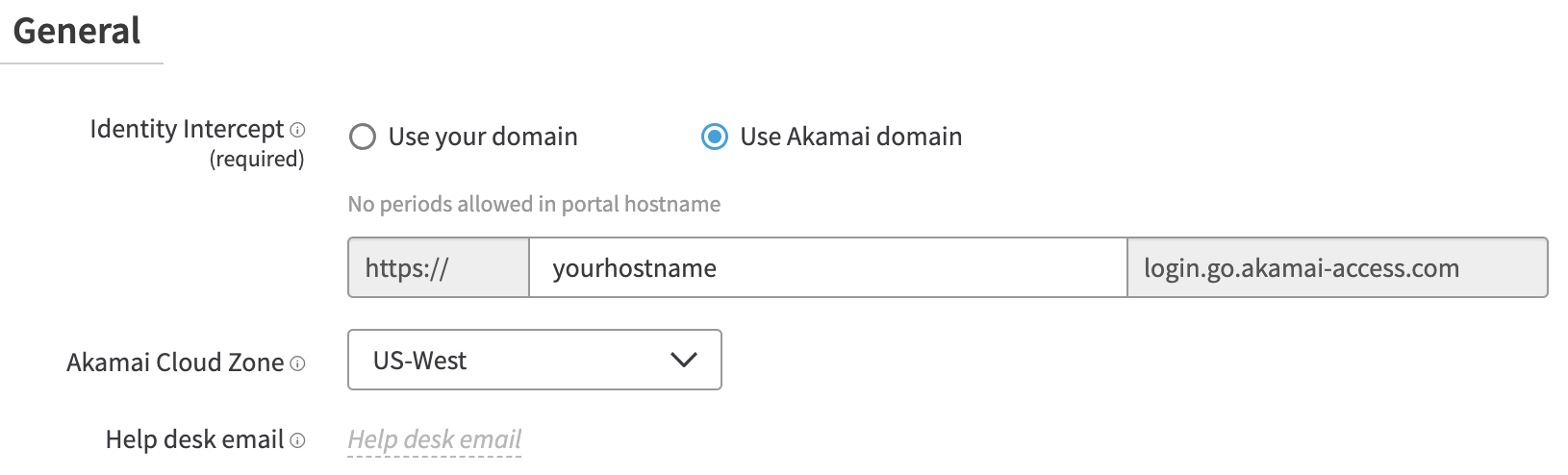Screen dimensions: 1568x475
Task: Click the Akamai Cloud Zone info icon
Action: [298, 363]
